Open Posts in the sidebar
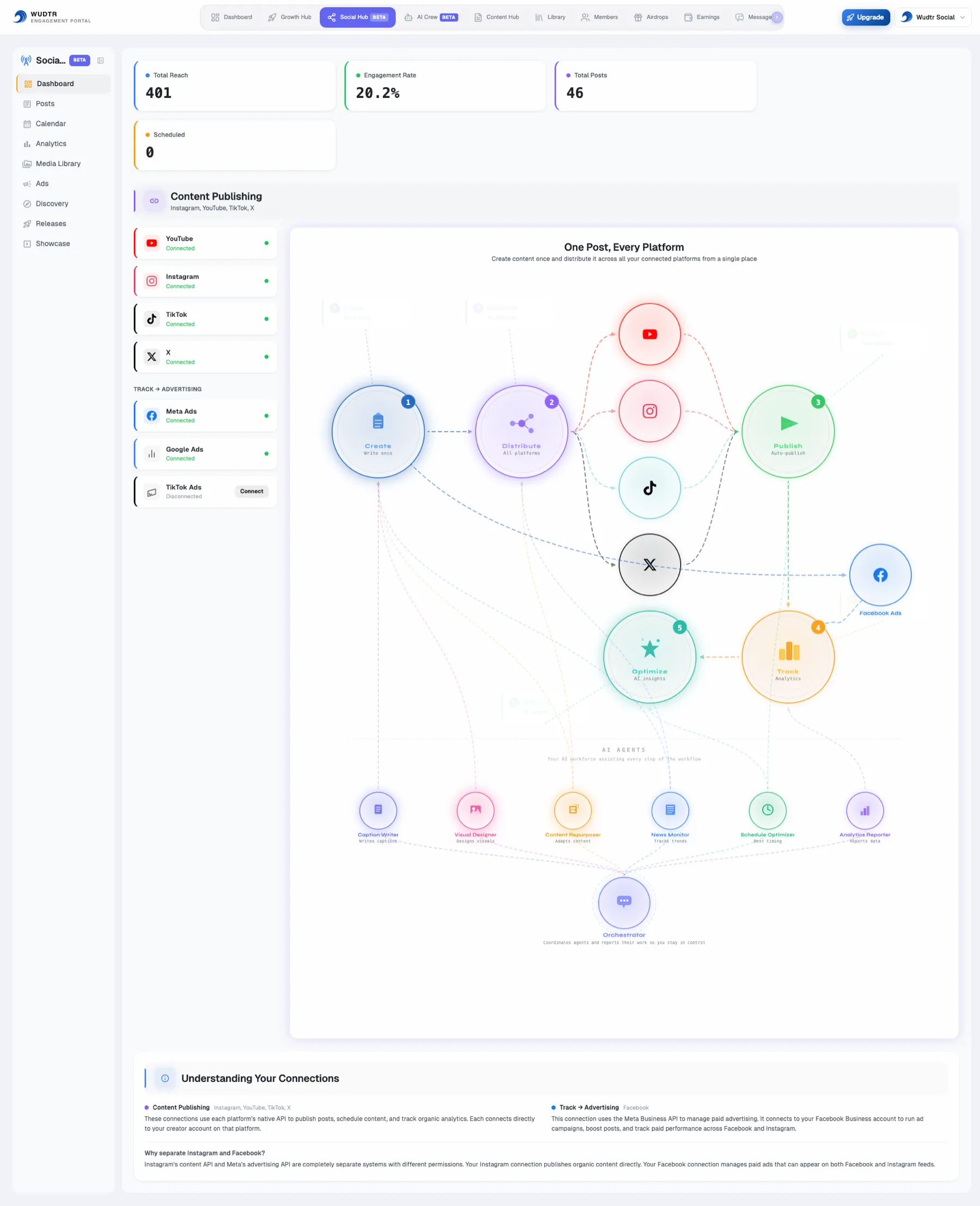The height and width of the screenshot is (1206, 980). [64, 104]
